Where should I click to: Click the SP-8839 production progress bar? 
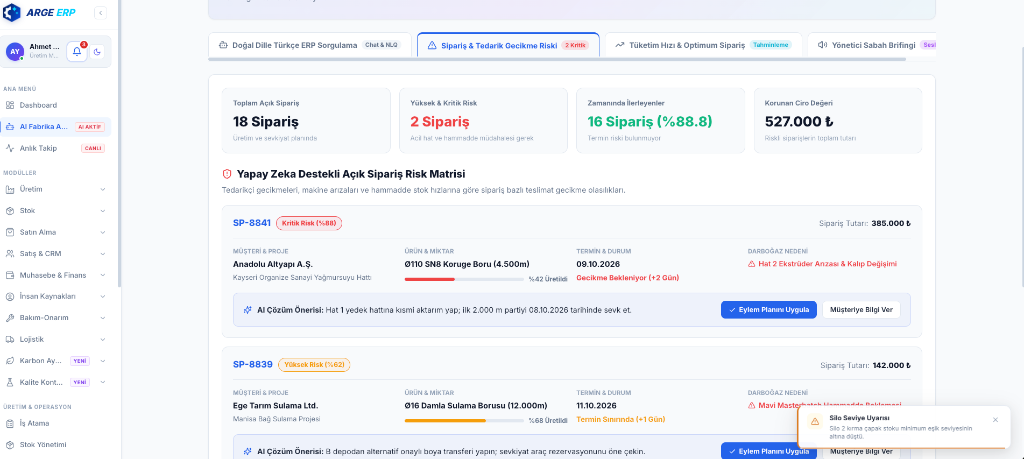point(464,420)
